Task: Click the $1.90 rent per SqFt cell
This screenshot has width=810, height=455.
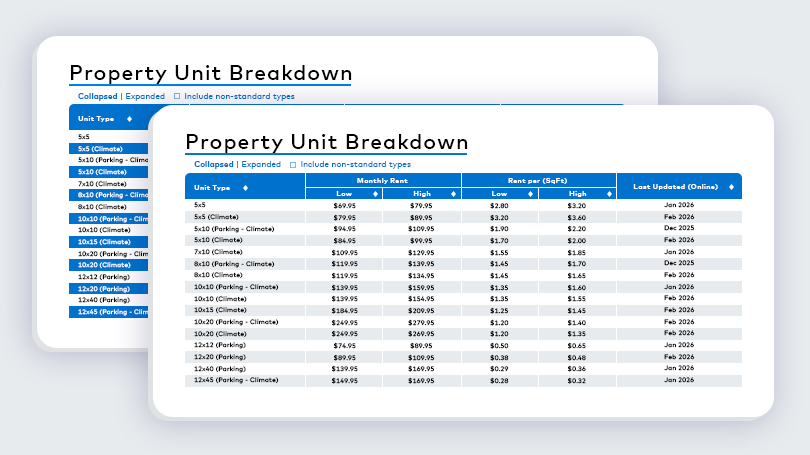Action: click(x=499, y=229)
